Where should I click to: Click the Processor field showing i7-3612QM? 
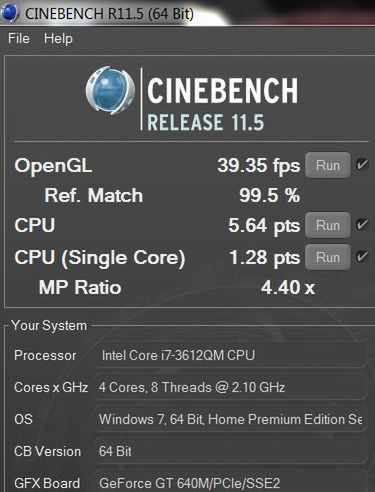pos(231,355)
